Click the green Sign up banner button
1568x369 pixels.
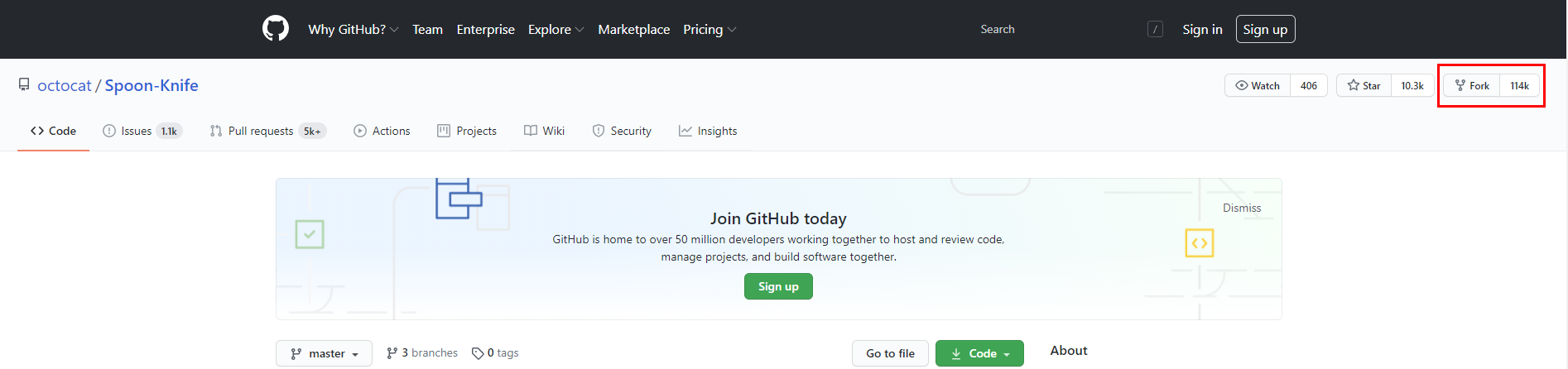pyautogui.click(x=778, y=286)
